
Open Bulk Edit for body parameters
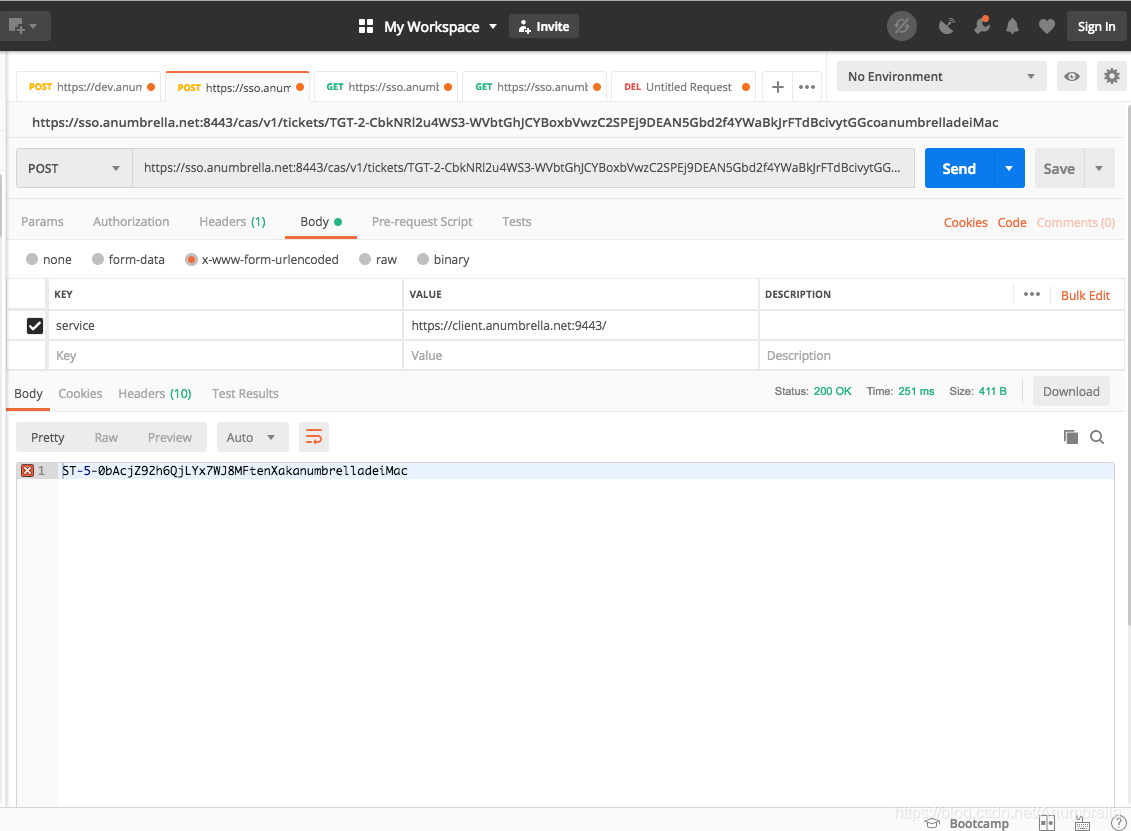1086,295
